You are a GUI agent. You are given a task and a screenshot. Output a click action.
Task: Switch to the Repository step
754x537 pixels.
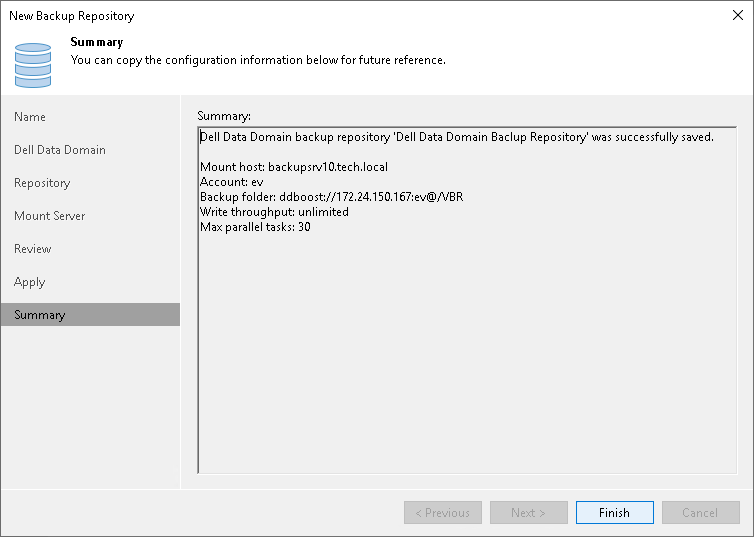42,183
